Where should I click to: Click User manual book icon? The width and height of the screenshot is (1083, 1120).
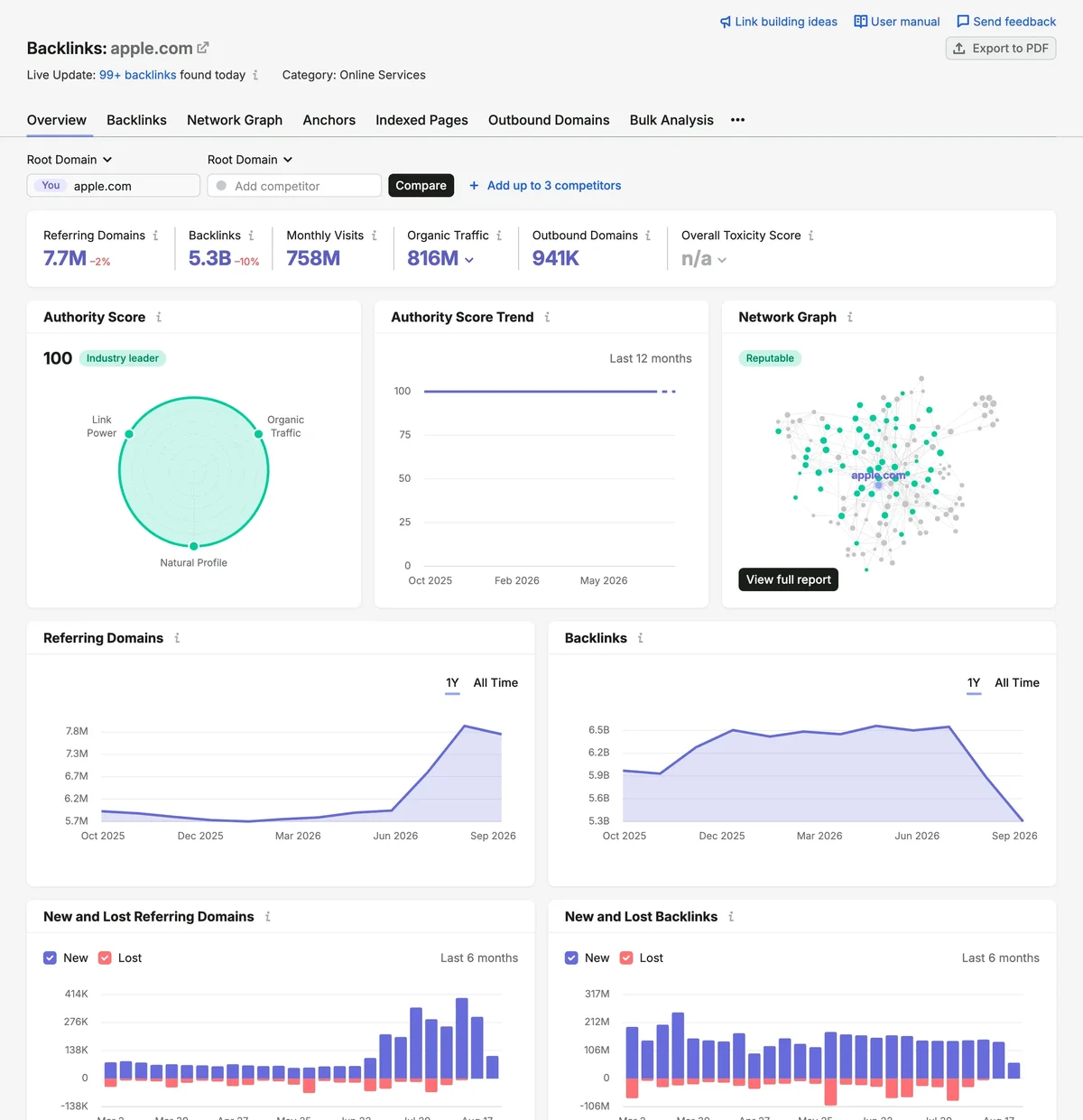[x=860, y=22]
